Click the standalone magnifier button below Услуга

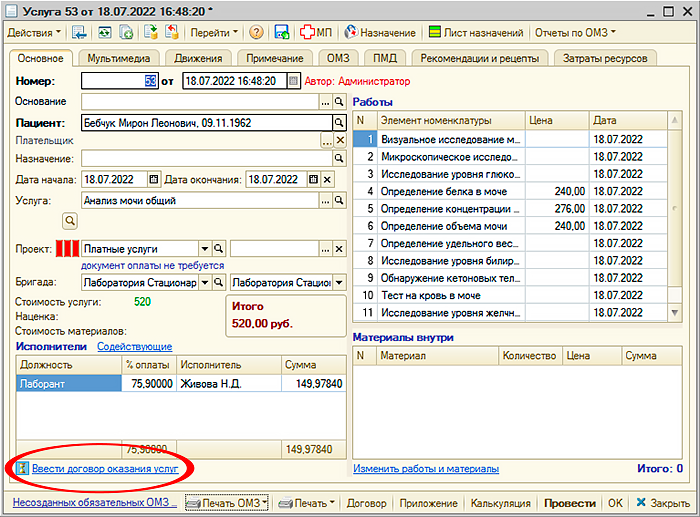coord(70,219)
